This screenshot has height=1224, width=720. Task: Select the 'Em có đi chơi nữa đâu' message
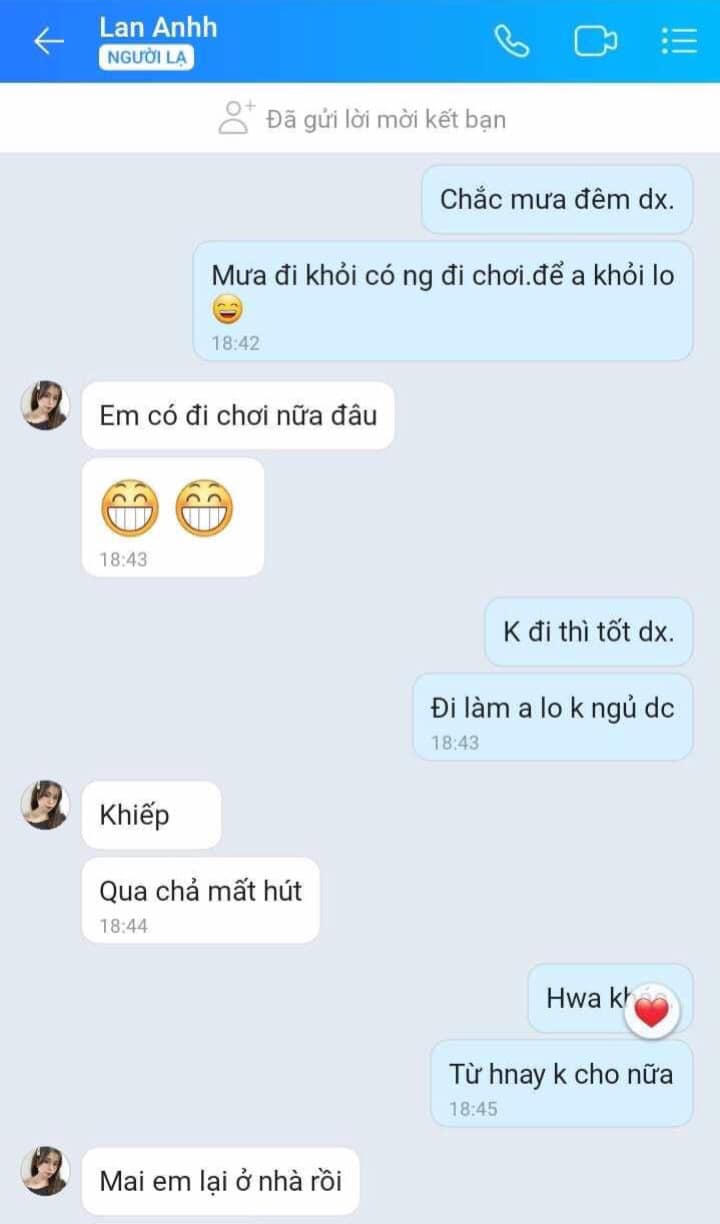[x=238, y=415]
